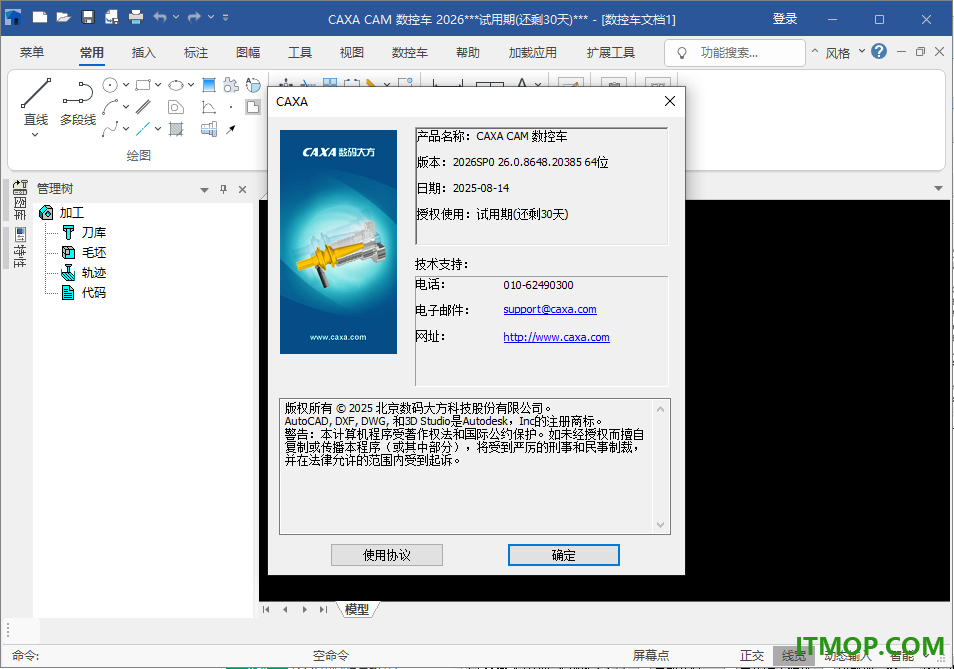Select the rectangle drawing tool

click(143, 85)
